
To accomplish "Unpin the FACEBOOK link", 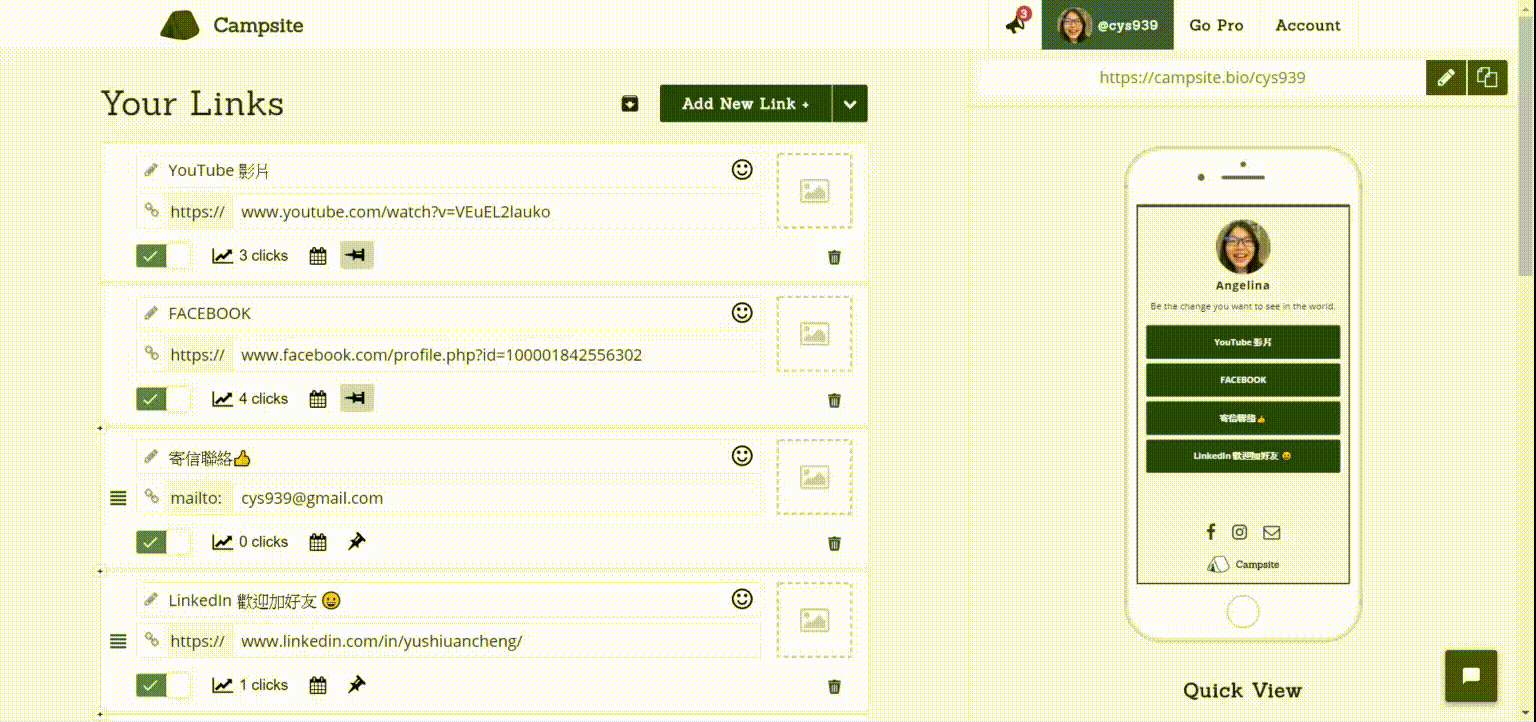I will point(357,399).
